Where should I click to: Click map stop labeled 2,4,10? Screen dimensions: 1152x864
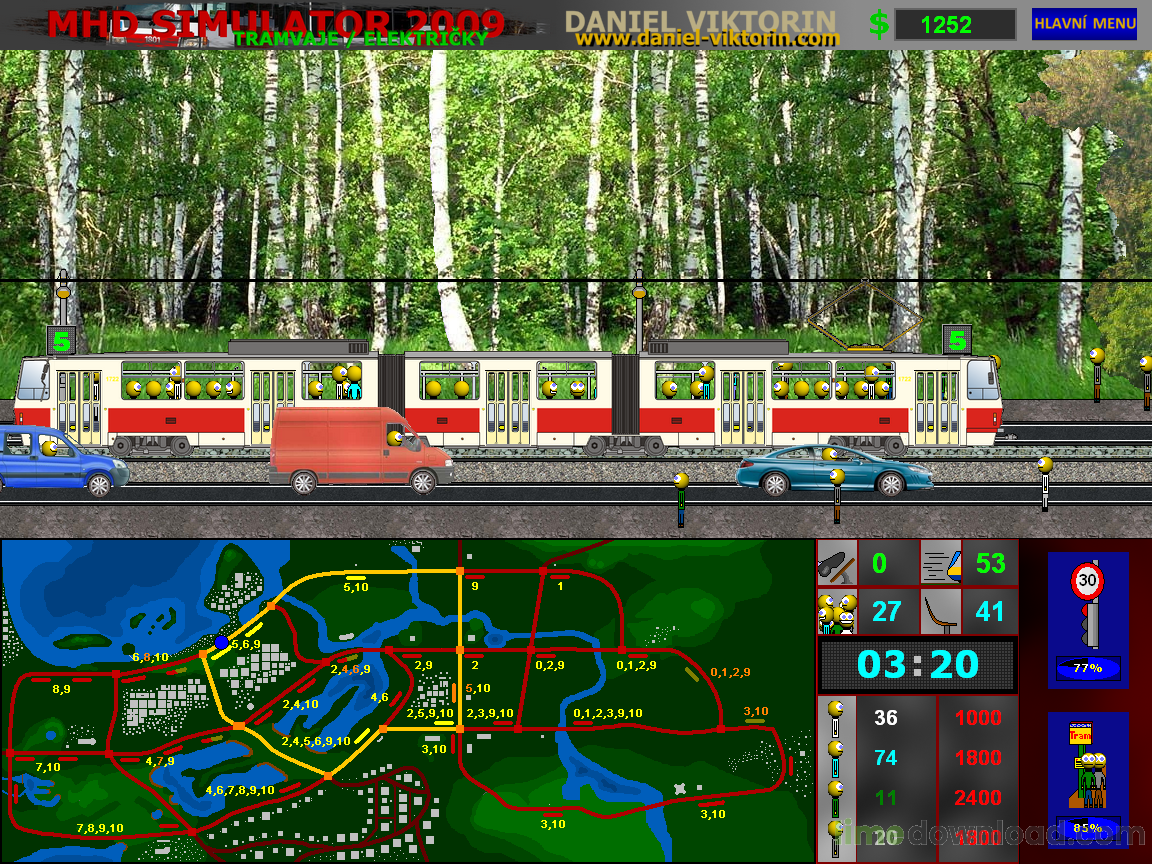pyautogui.click(x=300, y=704)
